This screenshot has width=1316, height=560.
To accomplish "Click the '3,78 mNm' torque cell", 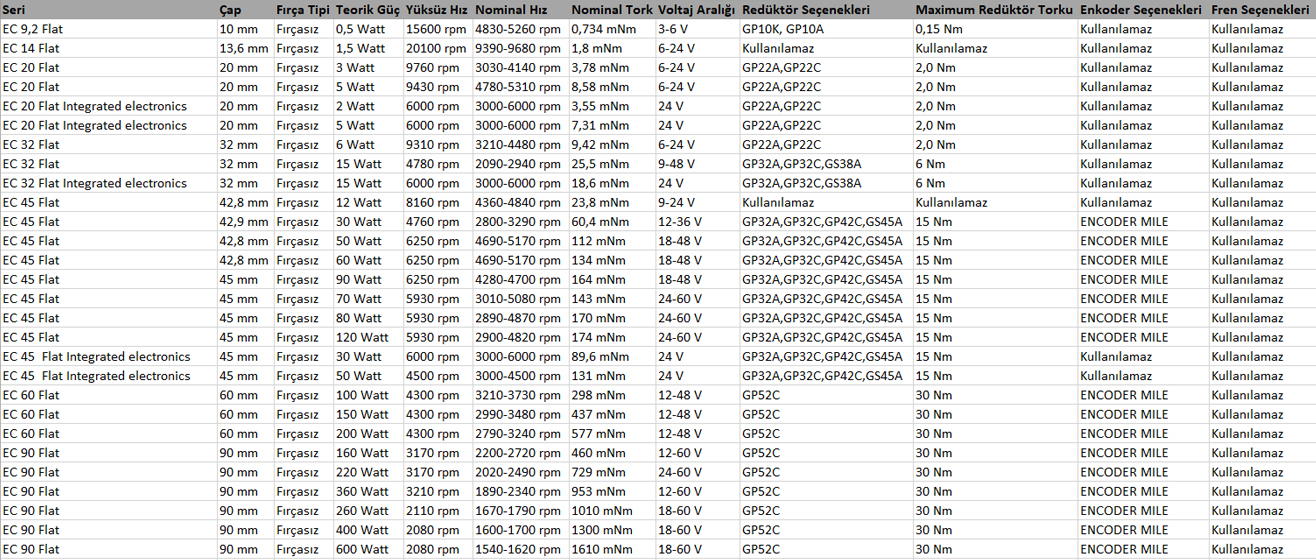I will 612,67.
